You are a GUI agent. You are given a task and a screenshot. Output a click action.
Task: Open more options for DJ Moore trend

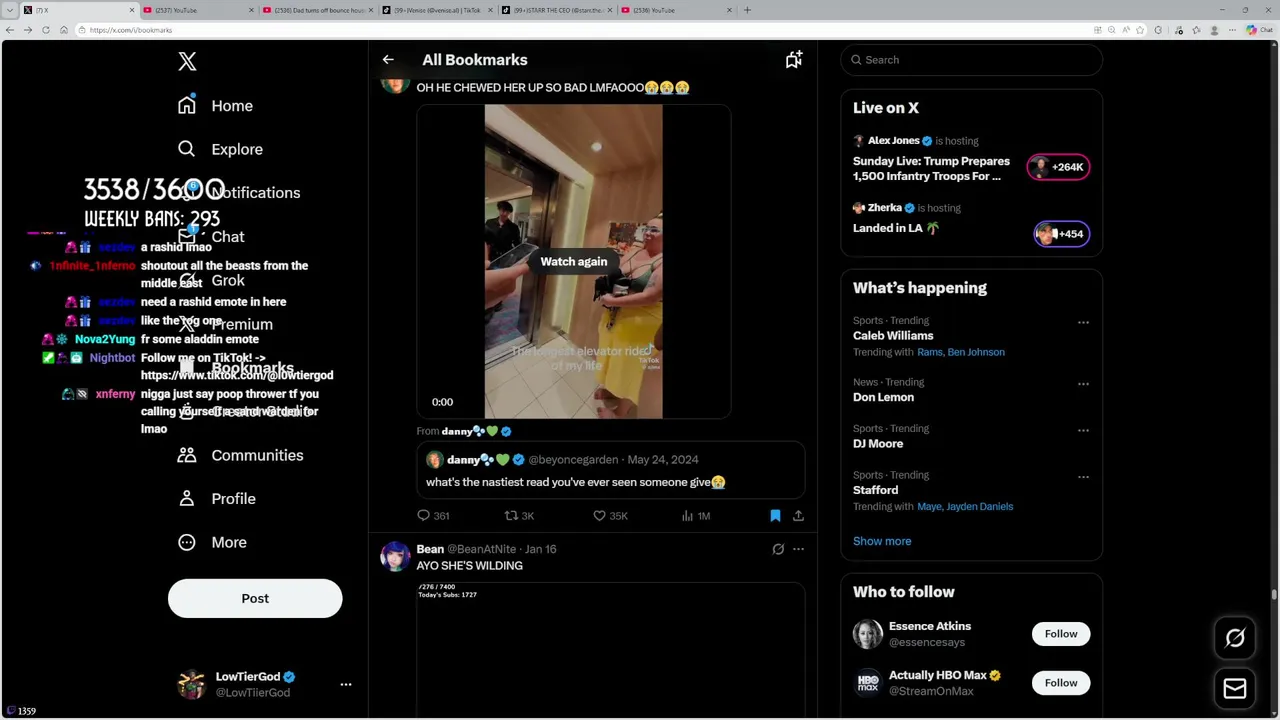point(1083,430)
